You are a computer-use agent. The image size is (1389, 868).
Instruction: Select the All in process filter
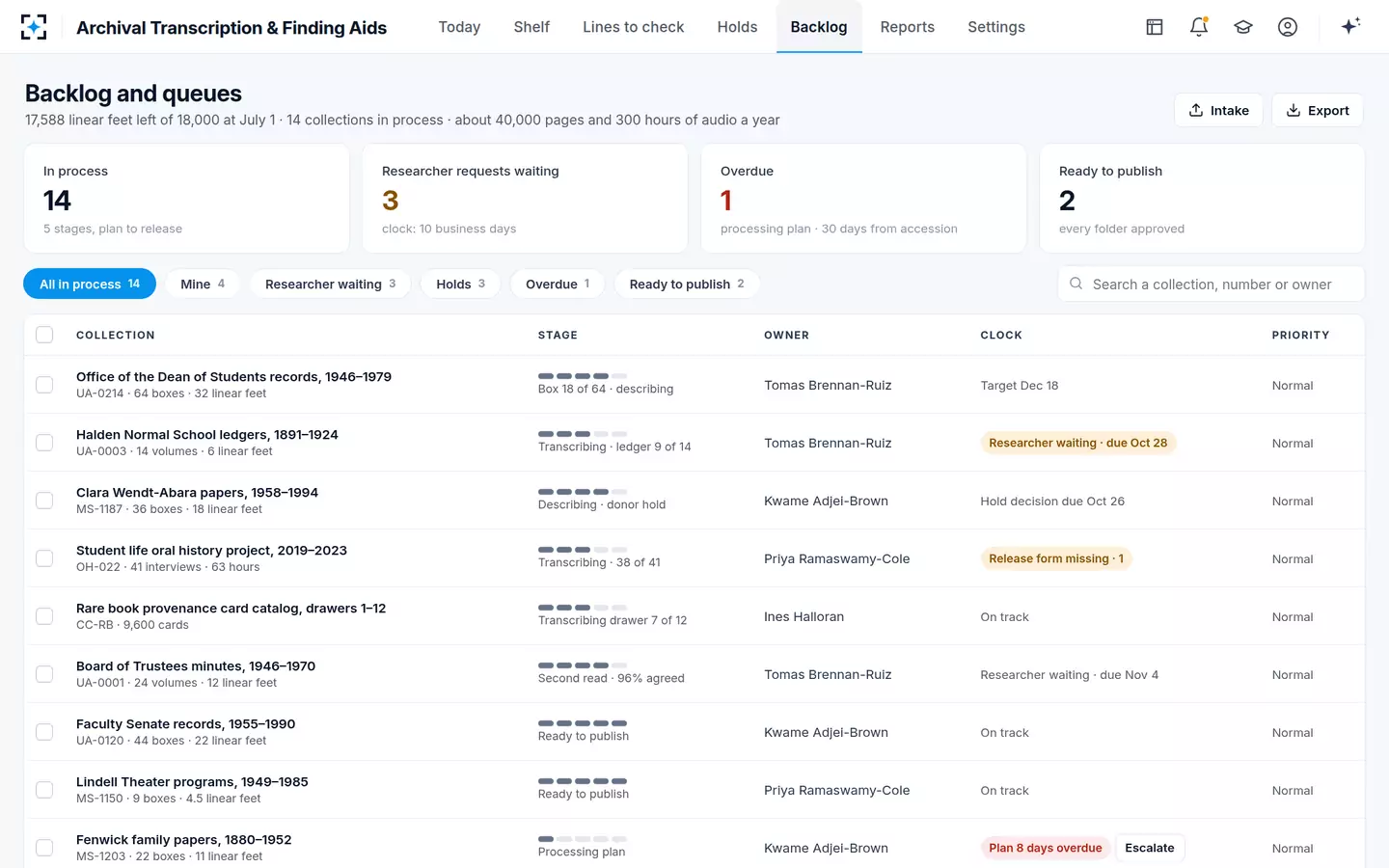[90, 284]
